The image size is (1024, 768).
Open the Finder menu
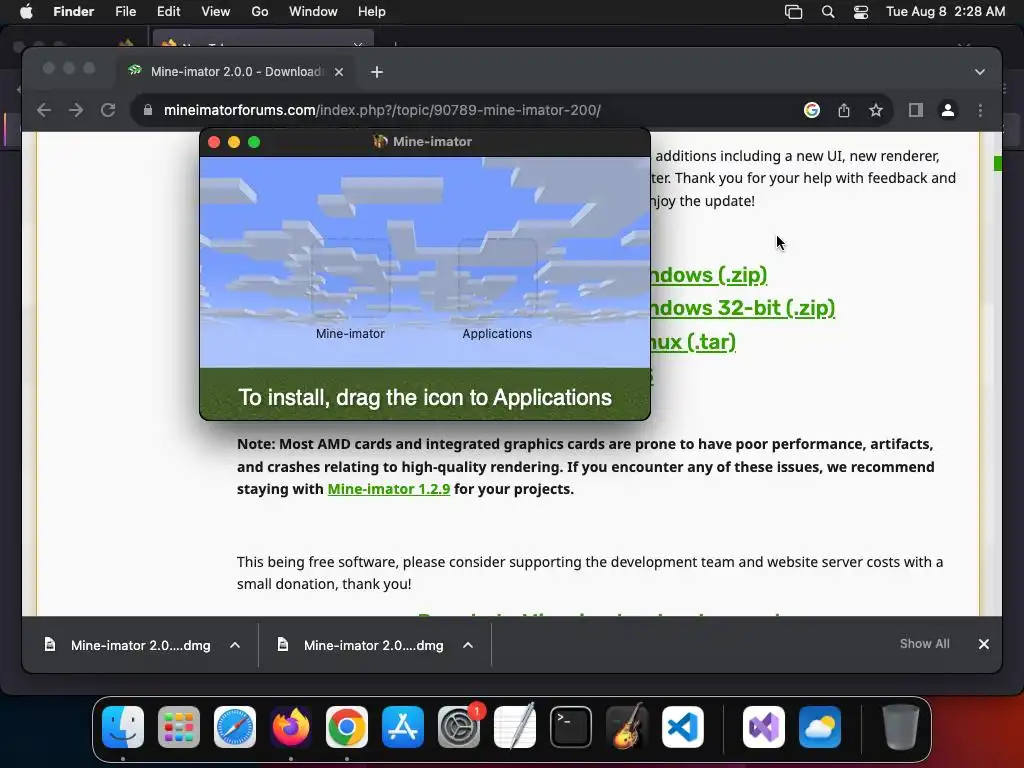(73, 12)
